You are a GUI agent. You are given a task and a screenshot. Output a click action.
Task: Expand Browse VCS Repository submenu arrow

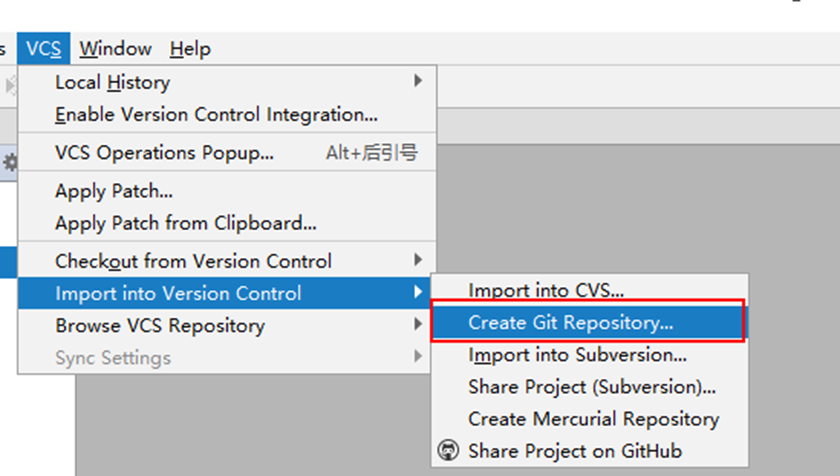point(418,324)
